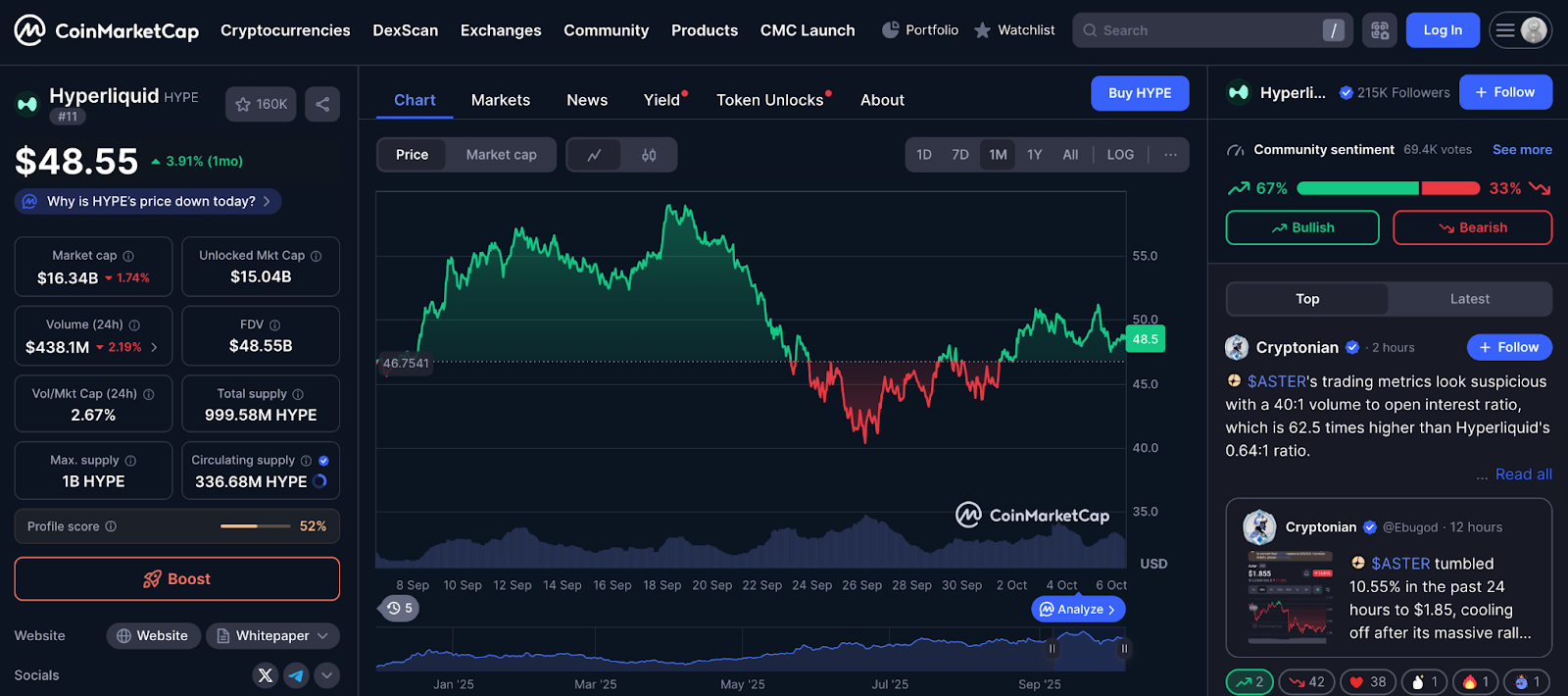1568x696 pixels.
Task: Click the Buy HYPE button
Action: (1140, 93)
